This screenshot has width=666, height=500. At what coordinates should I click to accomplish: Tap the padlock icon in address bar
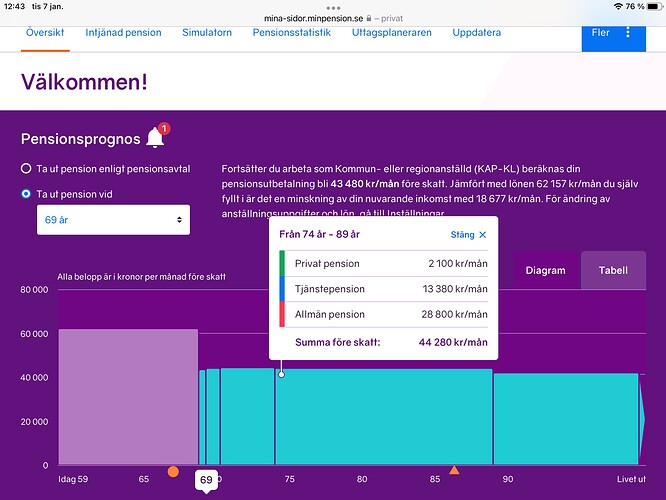coord(370,18)
